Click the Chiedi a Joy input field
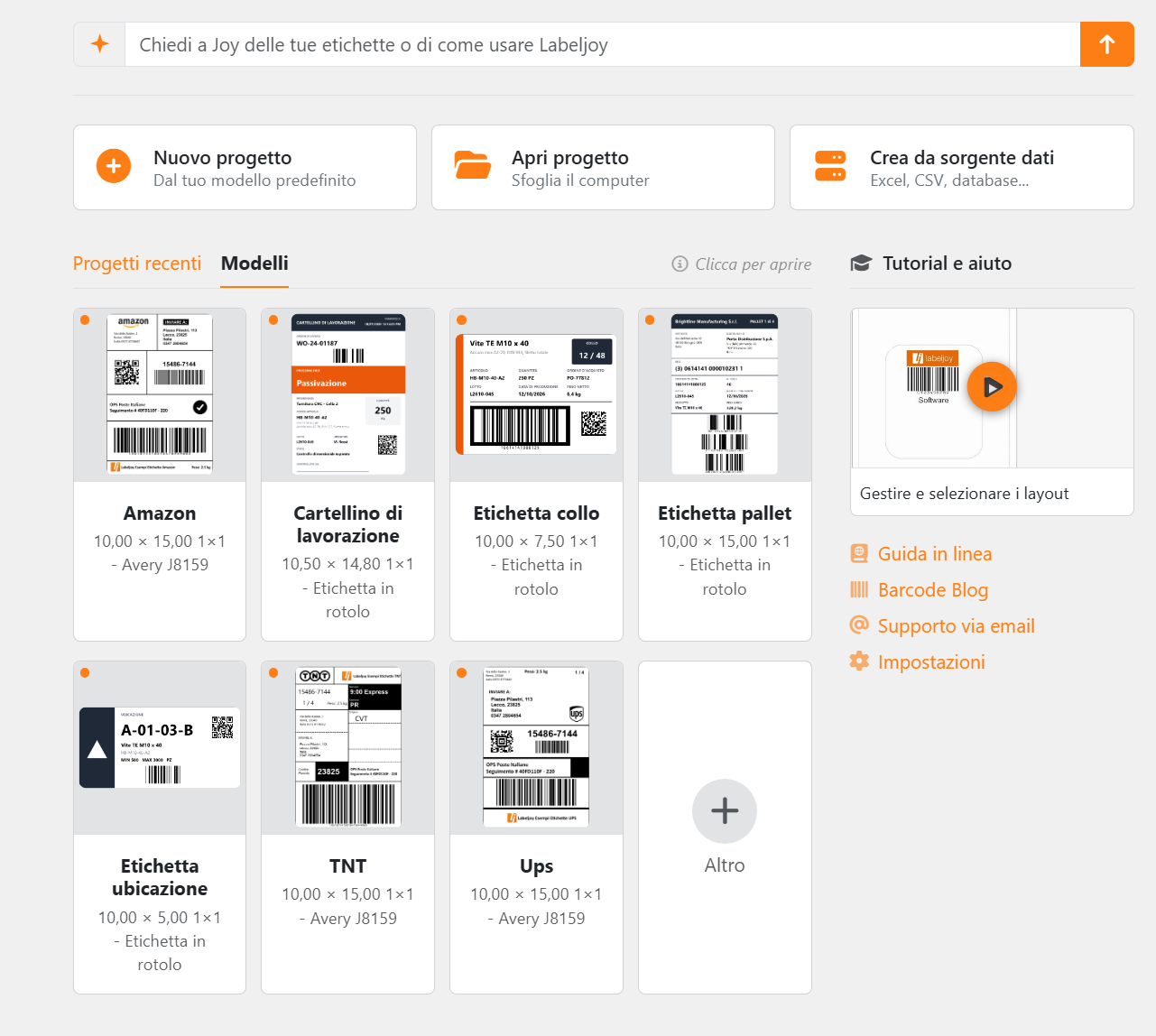The height and width of the screenshot is (1036, 1156). (603, 44)
